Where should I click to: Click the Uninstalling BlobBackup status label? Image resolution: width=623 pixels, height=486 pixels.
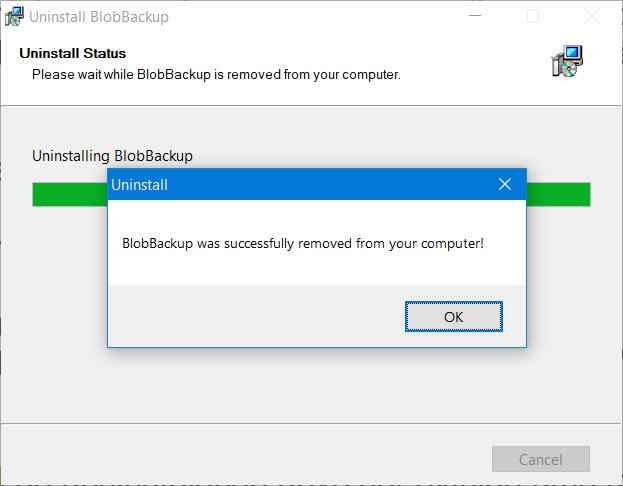pyautogui.click(x=112, y=156)
